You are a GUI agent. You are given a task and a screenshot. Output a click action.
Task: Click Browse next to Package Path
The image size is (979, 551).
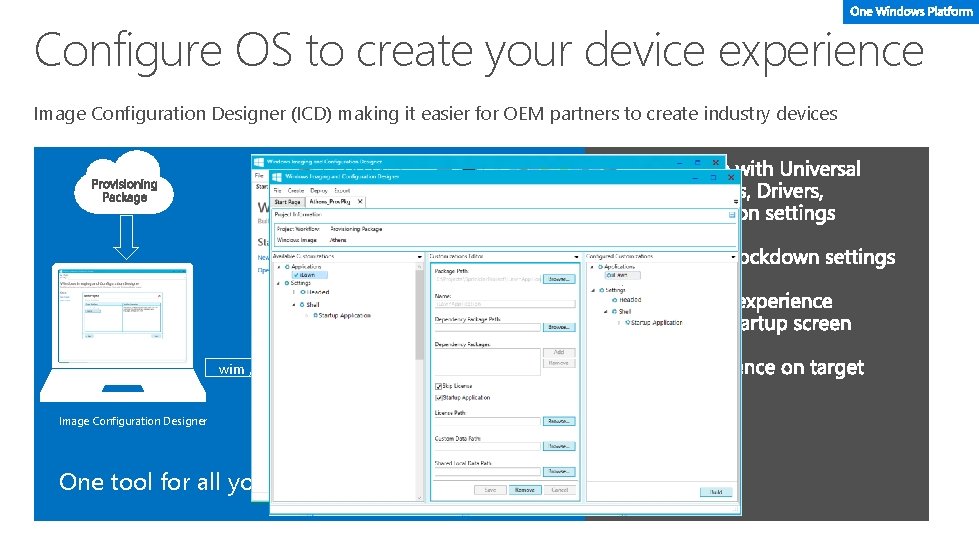coord(559,279)
